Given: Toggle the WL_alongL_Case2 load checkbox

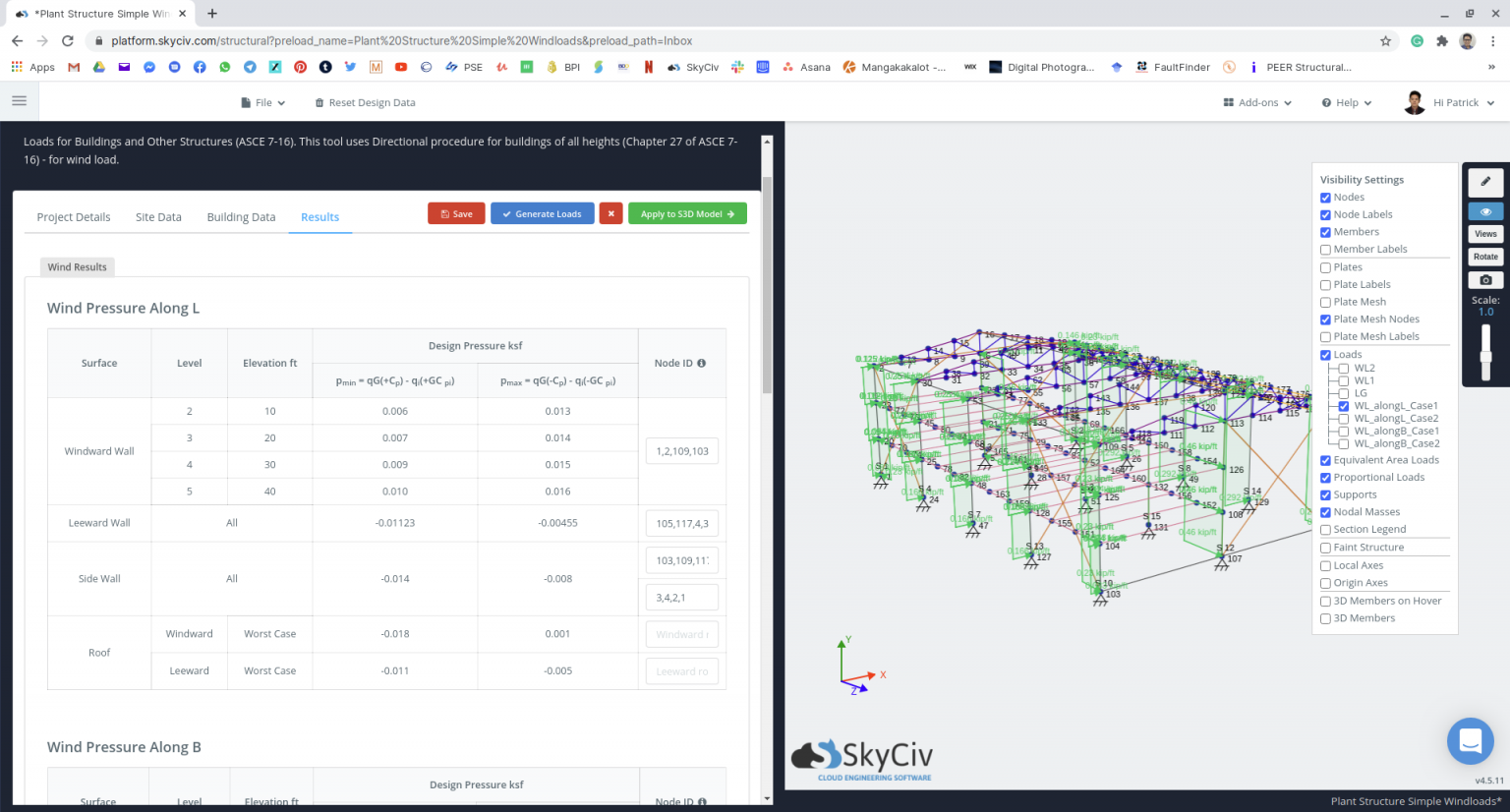Looking at the screenshot, I should [x=1344, y=419].
